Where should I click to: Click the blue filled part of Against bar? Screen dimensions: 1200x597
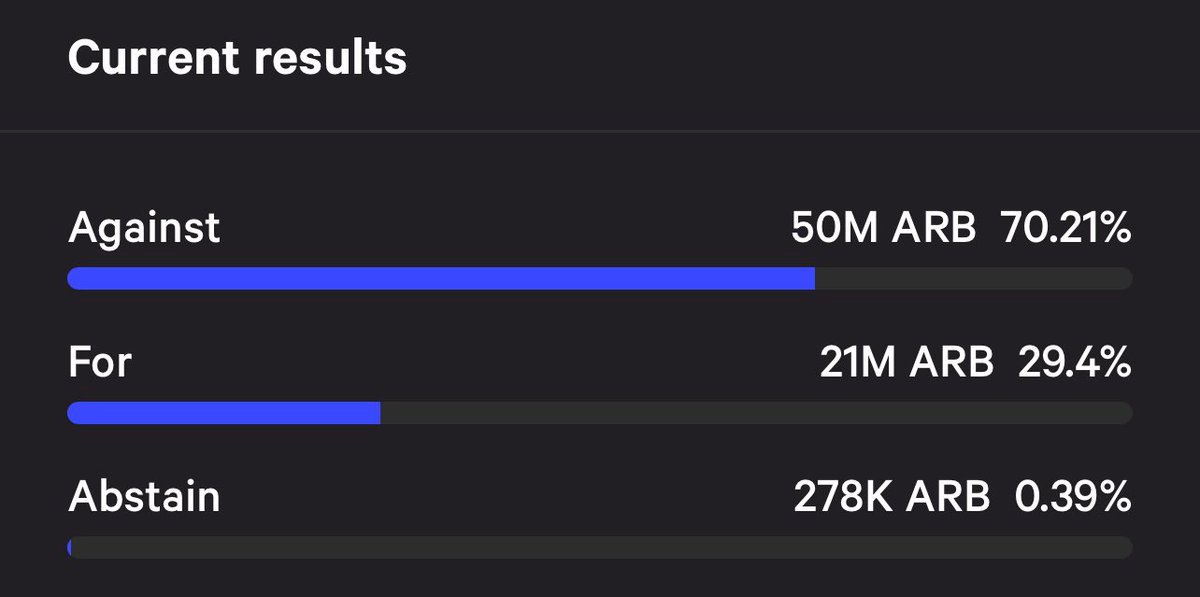pyautogui.click(x=440, y=279)
